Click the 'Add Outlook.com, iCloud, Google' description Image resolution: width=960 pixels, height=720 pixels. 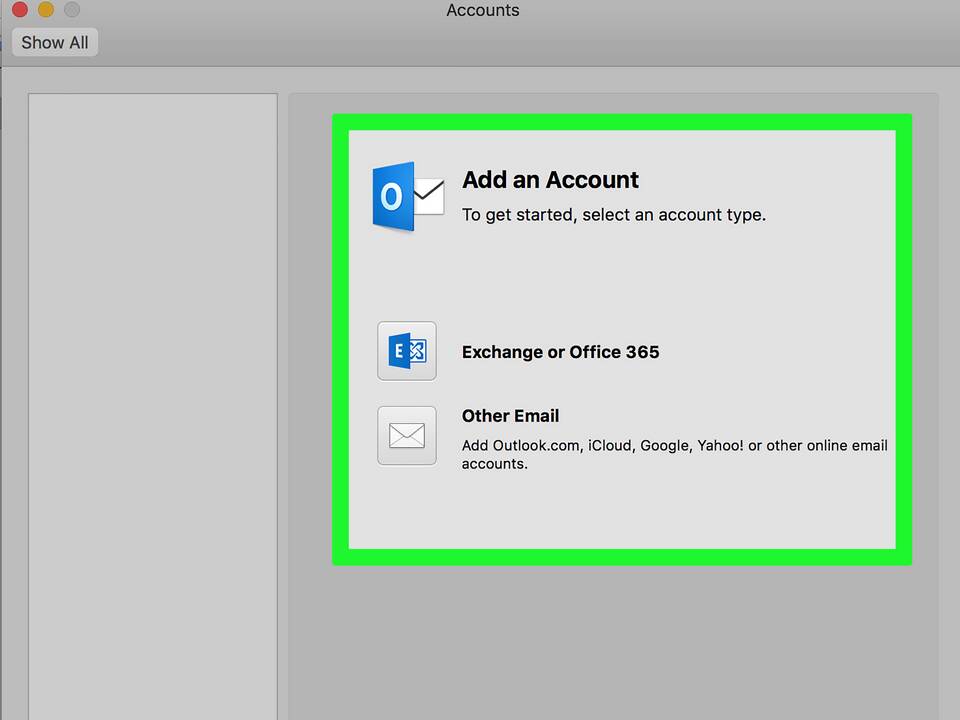click(x=674, y=454)
